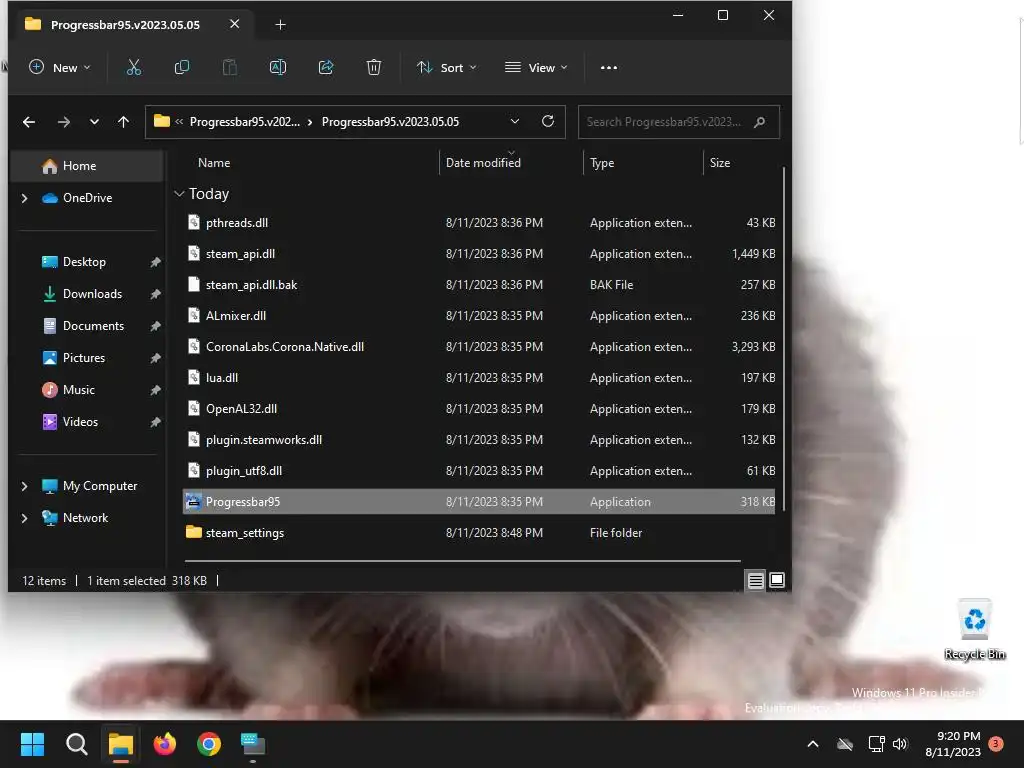Click the Cut scissors icon
Screen dimensions: 1024x768
(x=134, y=67)
